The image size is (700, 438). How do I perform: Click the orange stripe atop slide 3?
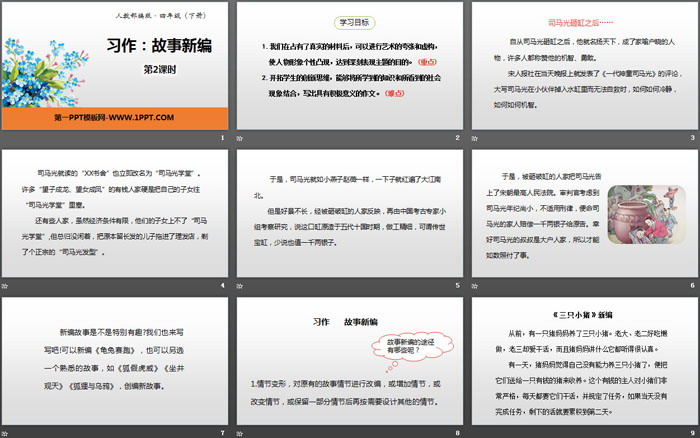583,3
